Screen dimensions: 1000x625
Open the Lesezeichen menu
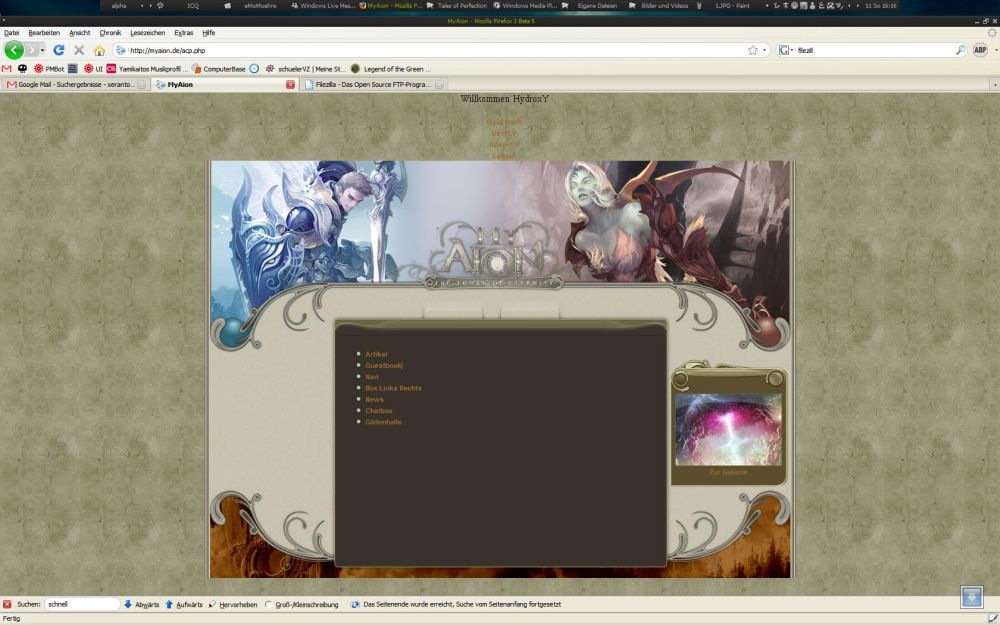tap(147, 33)
